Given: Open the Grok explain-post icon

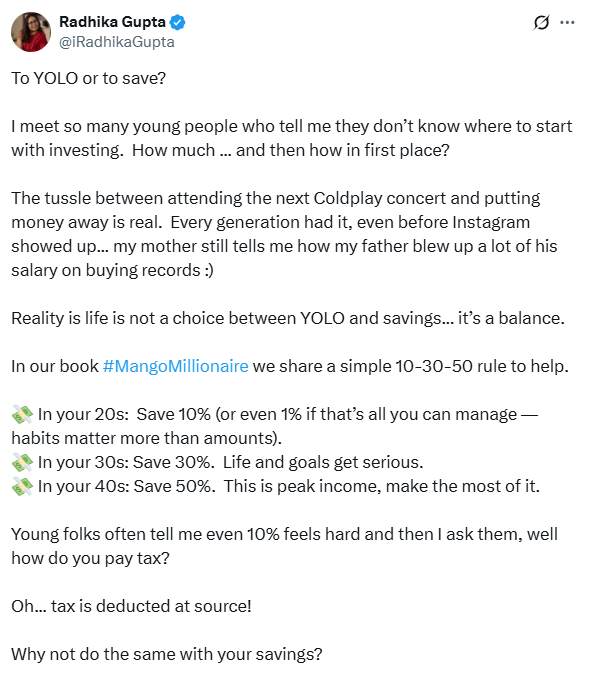Looking at the screenshot, I should pyautogui.click(x=541, y=22).
